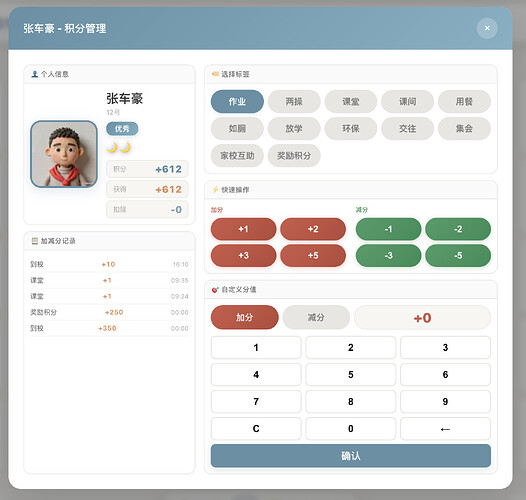Image resolution: width=526 pixels, height=500 pixels.
Task: Add three points with +3 button
Action: [244, 256]
